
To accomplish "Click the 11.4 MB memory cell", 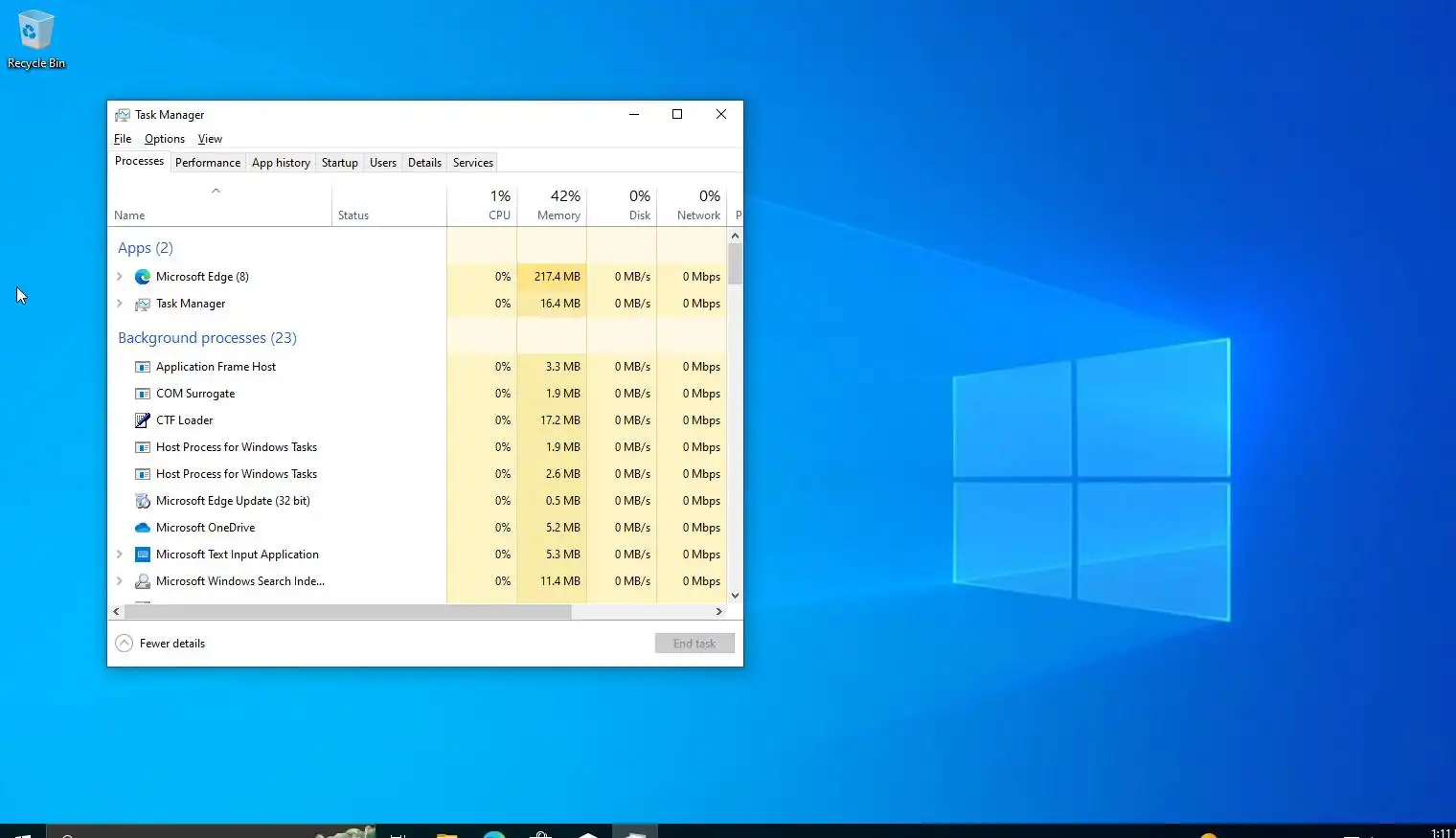I will click(552, 581).
